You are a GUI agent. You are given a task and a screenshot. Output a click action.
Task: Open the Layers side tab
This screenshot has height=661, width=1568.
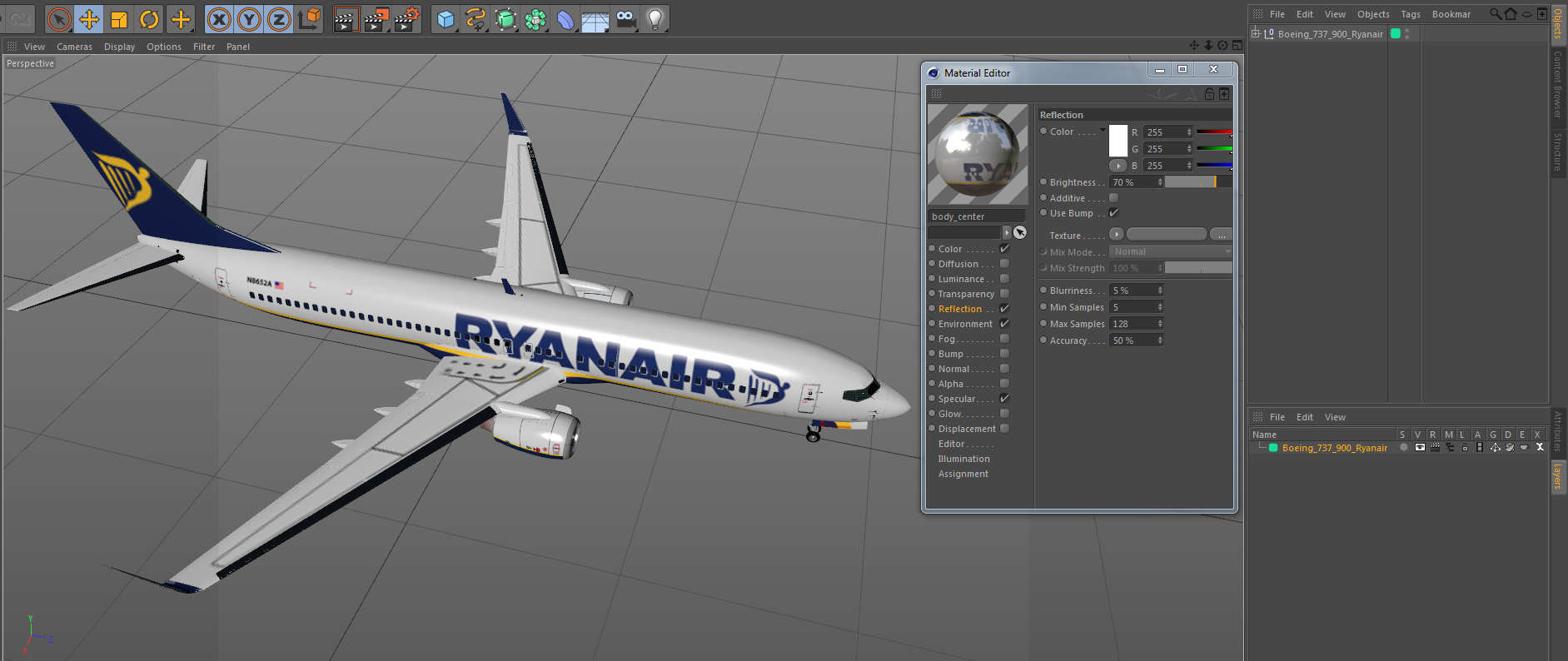click(1558, 476)
